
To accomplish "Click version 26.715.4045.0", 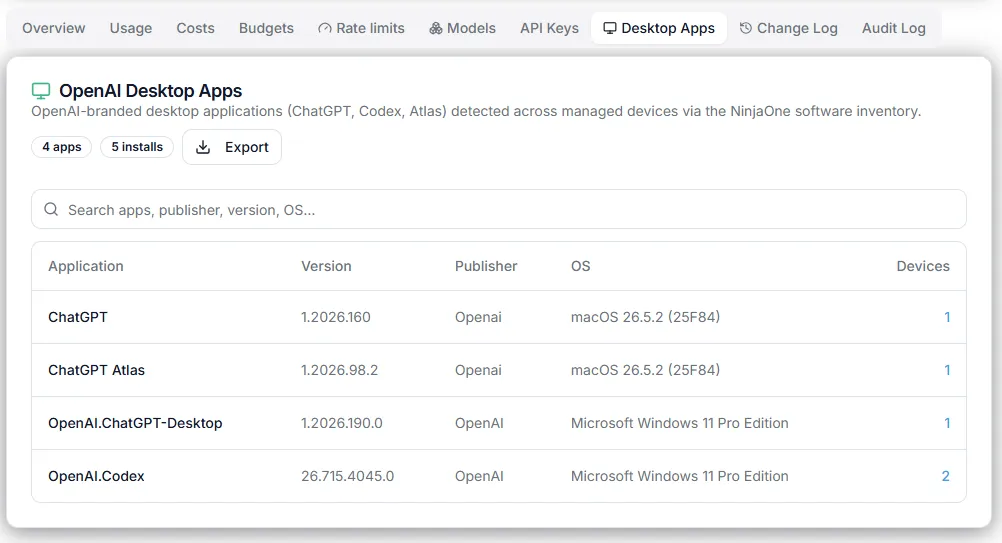I will pyautogui.click(x=348, y=477).
